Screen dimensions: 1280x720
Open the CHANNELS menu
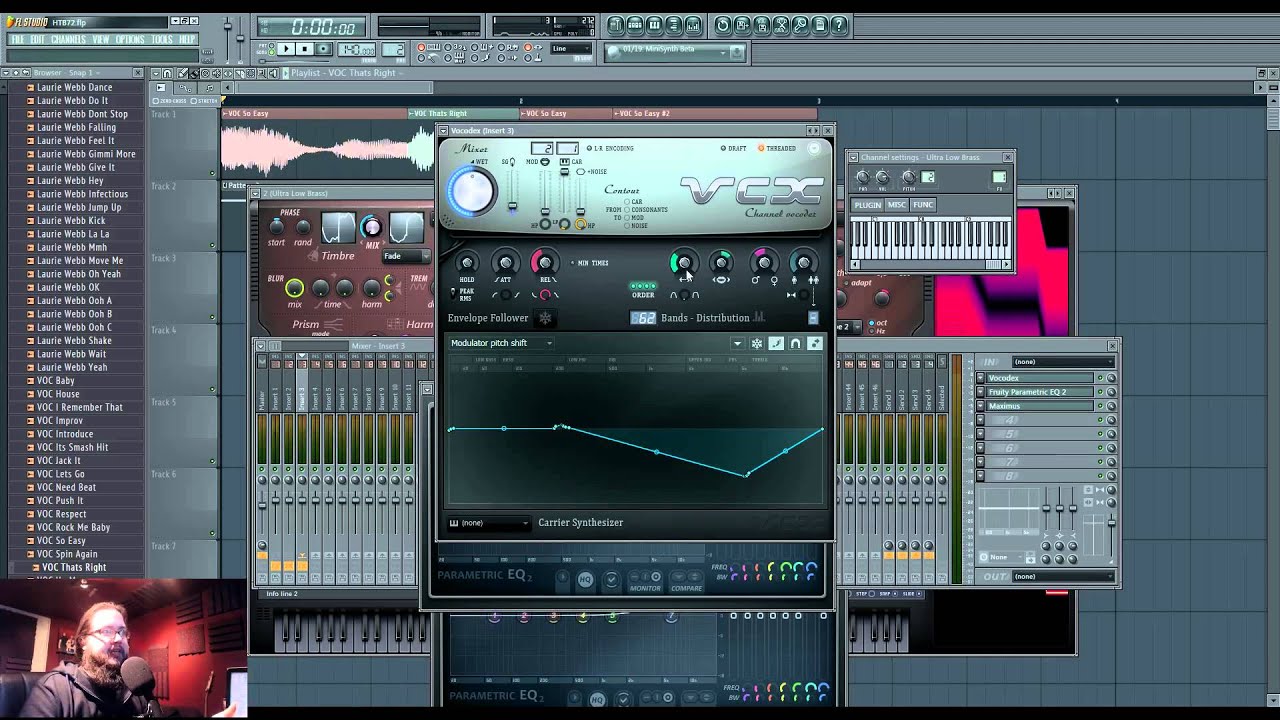click(x=68, y=39)
